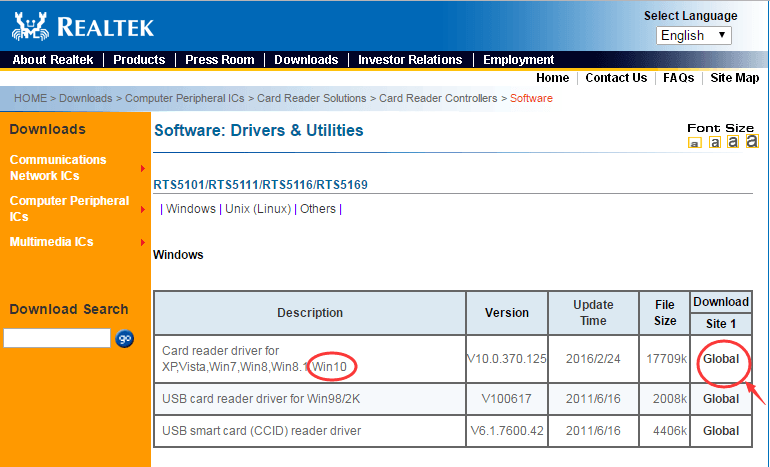Open the Select Language dropdown
The height and width of the screenshot is (467, 770).
[693, 35]
